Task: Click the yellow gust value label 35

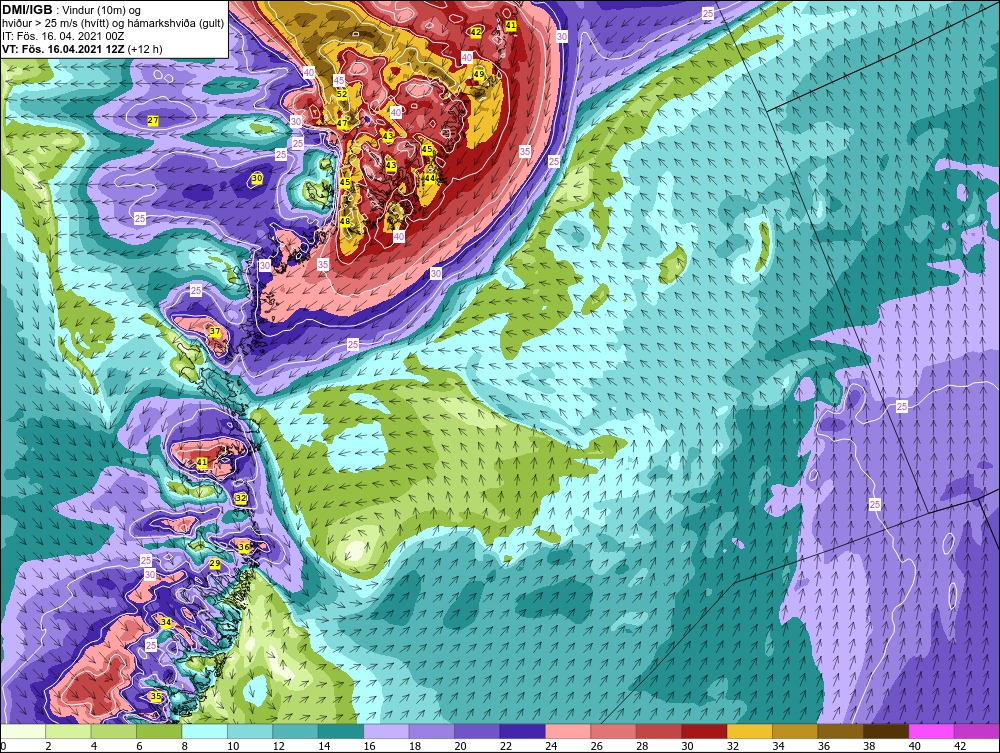Action: pos(156,696)
